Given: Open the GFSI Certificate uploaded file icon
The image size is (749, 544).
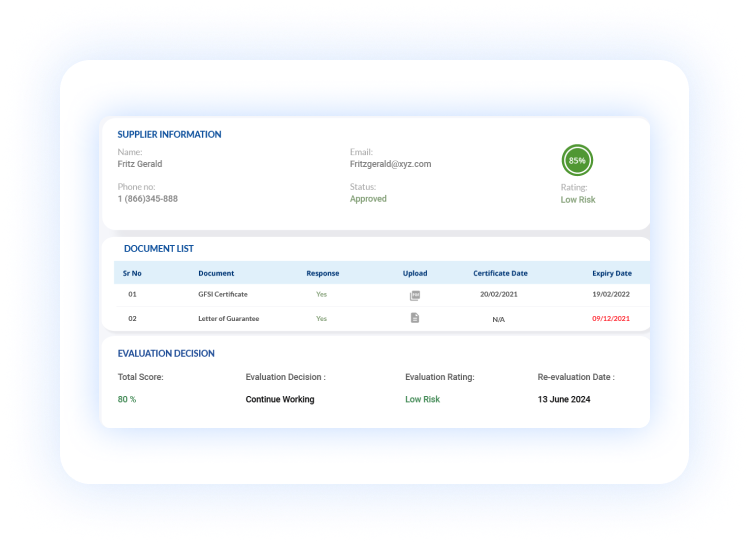Looking at the screenshot, I should (415, 296).
